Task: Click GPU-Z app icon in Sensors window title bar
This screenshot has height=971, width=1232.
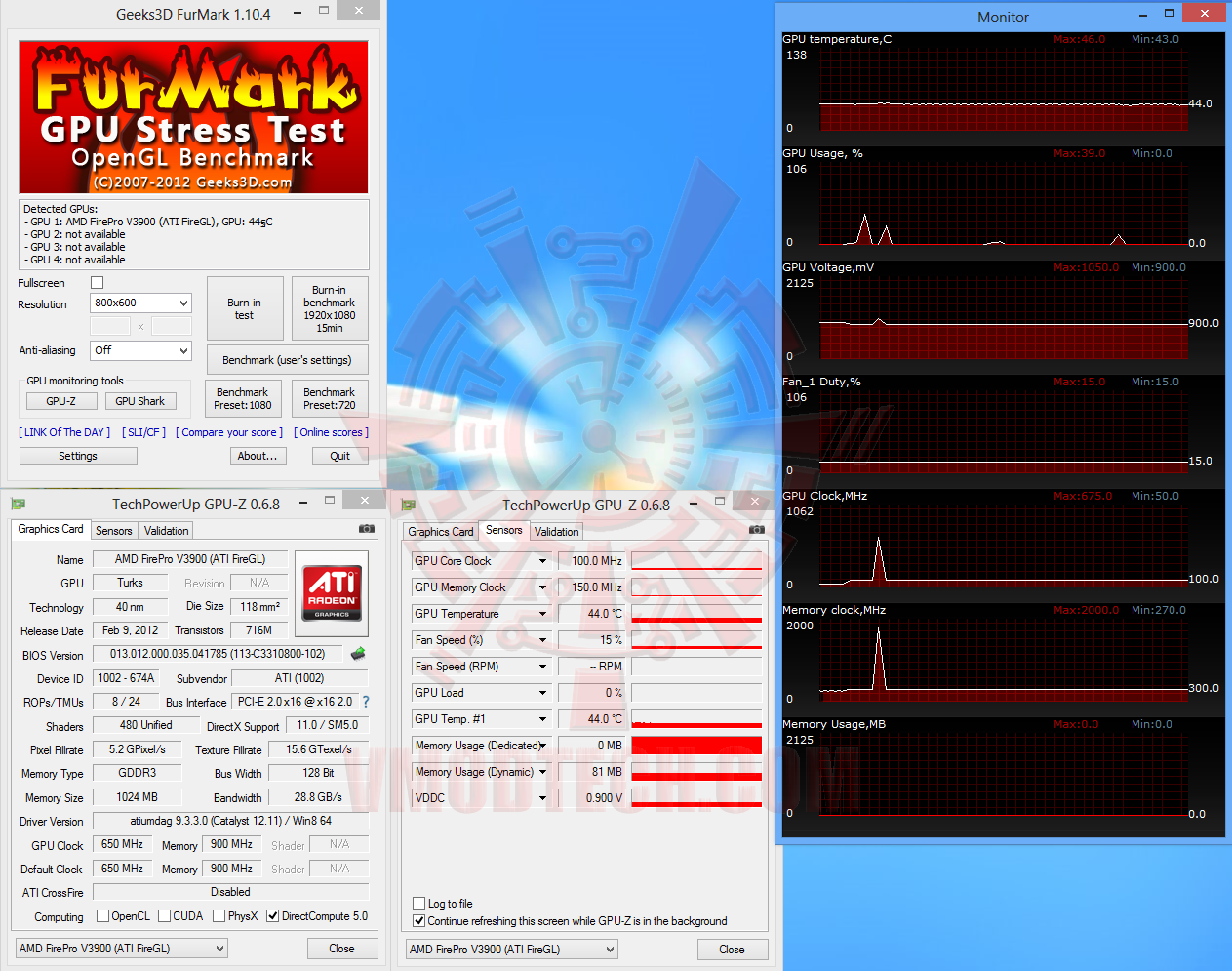Action: pos(408,505)
